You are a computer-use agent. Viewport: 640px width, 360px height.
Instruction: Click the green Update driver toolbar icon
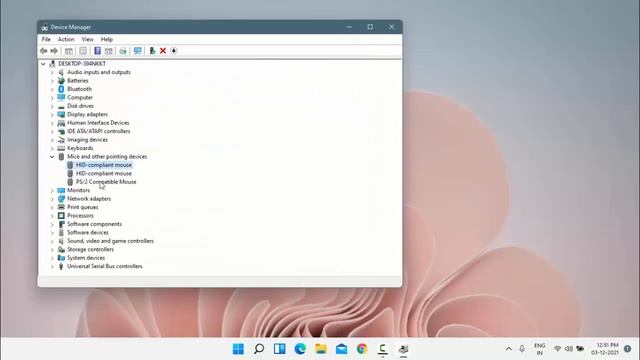[x=152, y=51]
